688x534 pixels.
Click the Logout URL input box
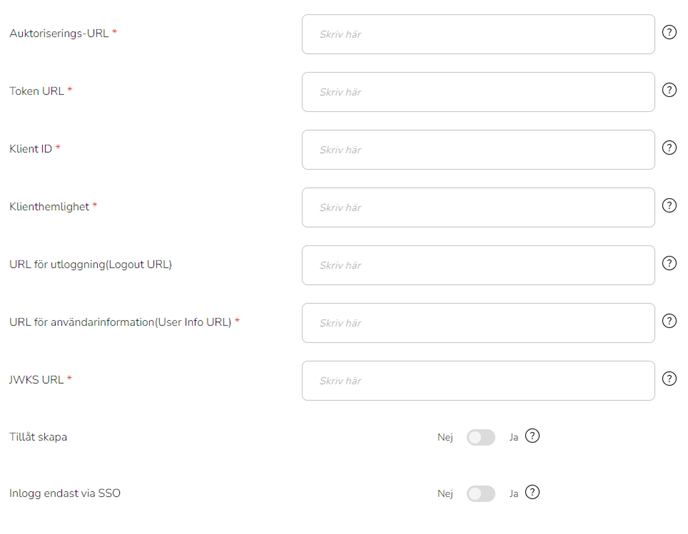point(478,265)
